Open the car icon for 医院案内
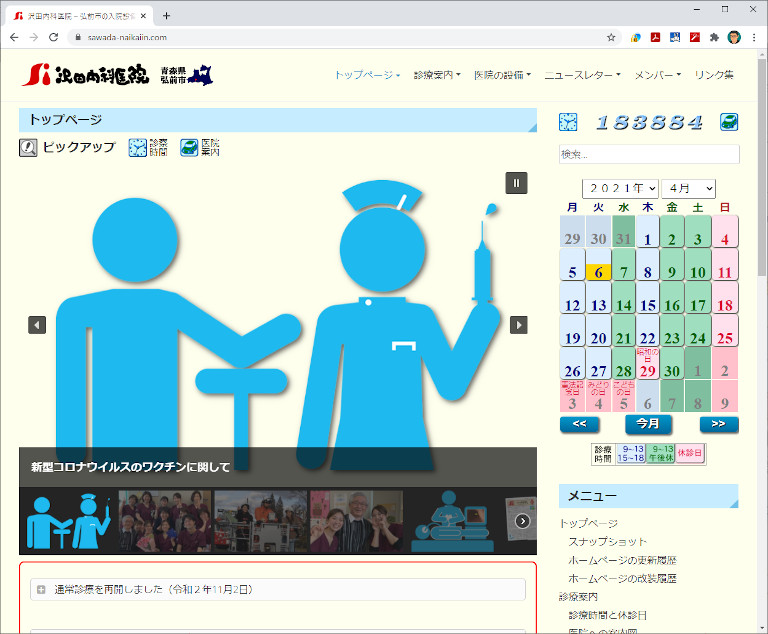This screenshot has width=768, height=634. (x=189, y=147)
